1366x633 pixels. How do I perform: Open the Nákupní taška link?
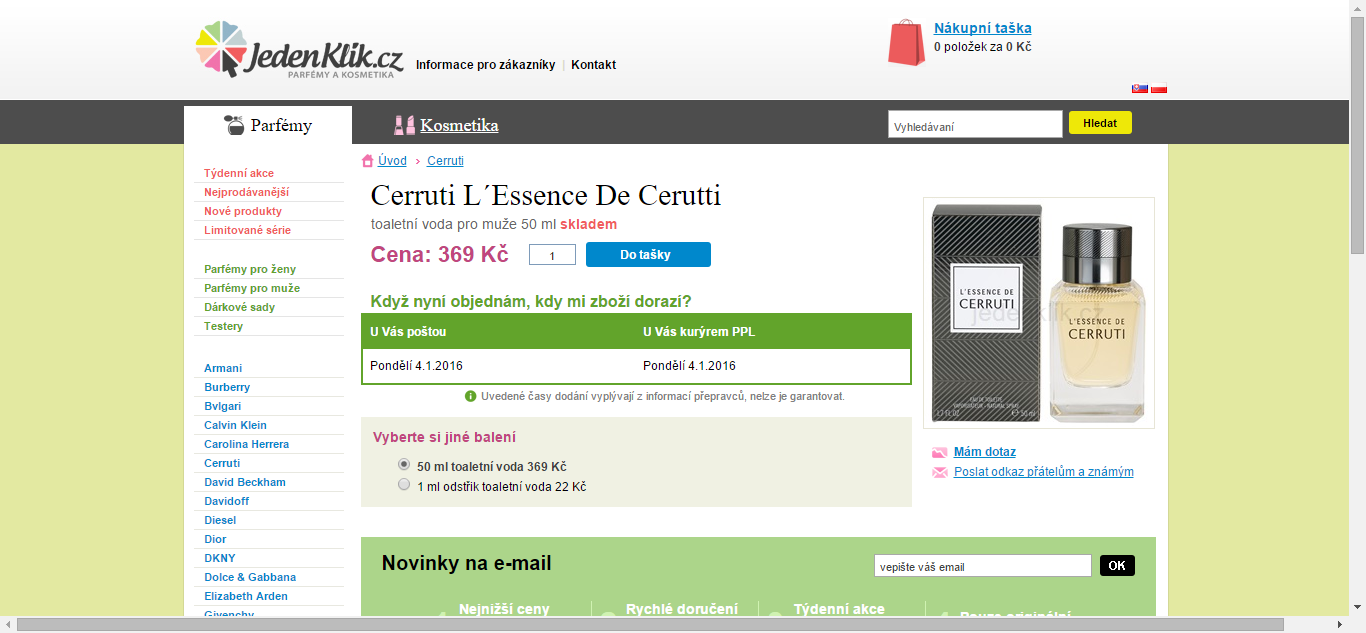pyautogui.click(x=983, y=28)
